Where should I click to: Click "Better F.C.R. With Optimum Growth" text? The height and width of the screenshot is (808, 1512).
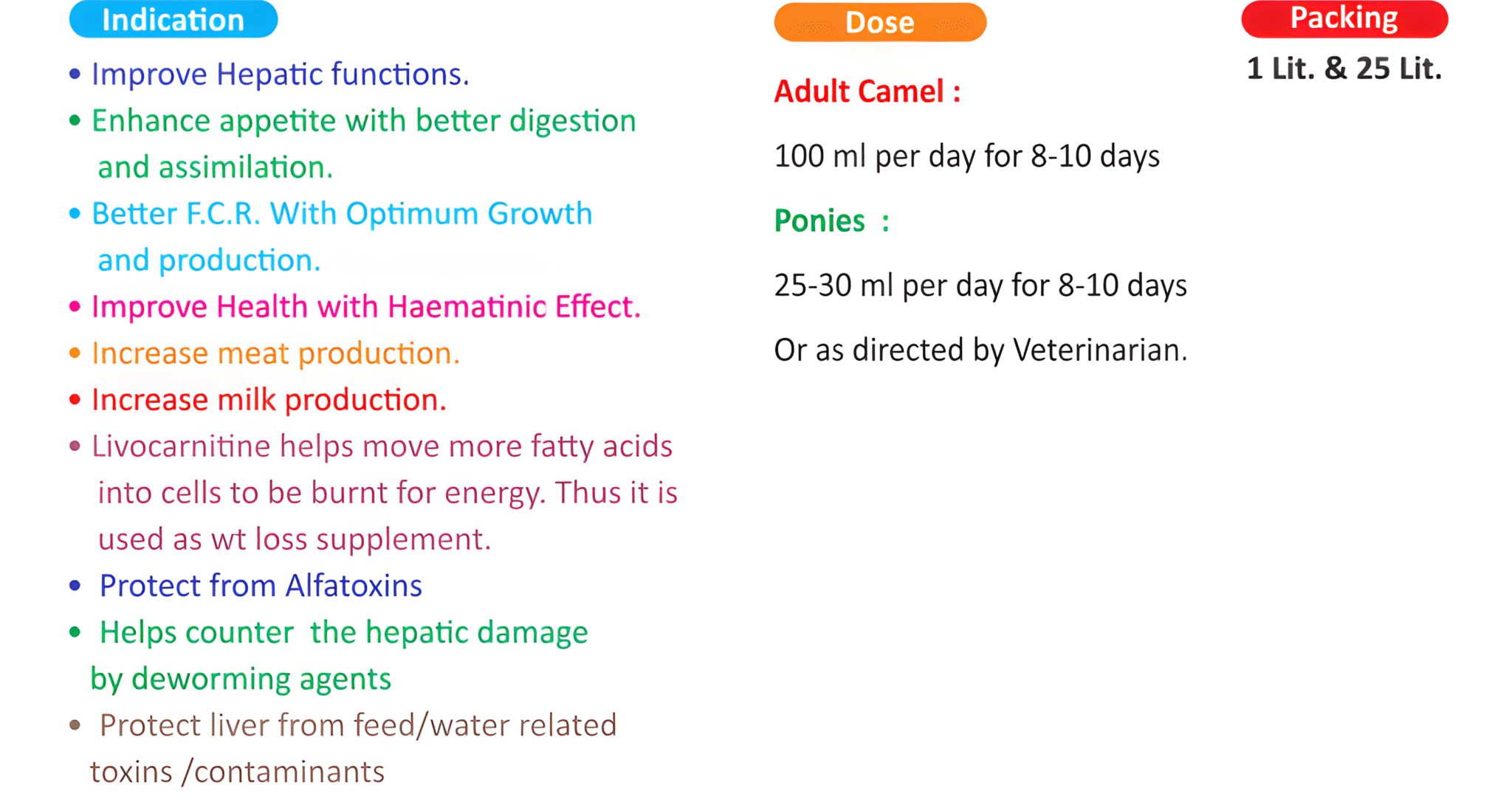pyautogui.click(x=341, y=214)
